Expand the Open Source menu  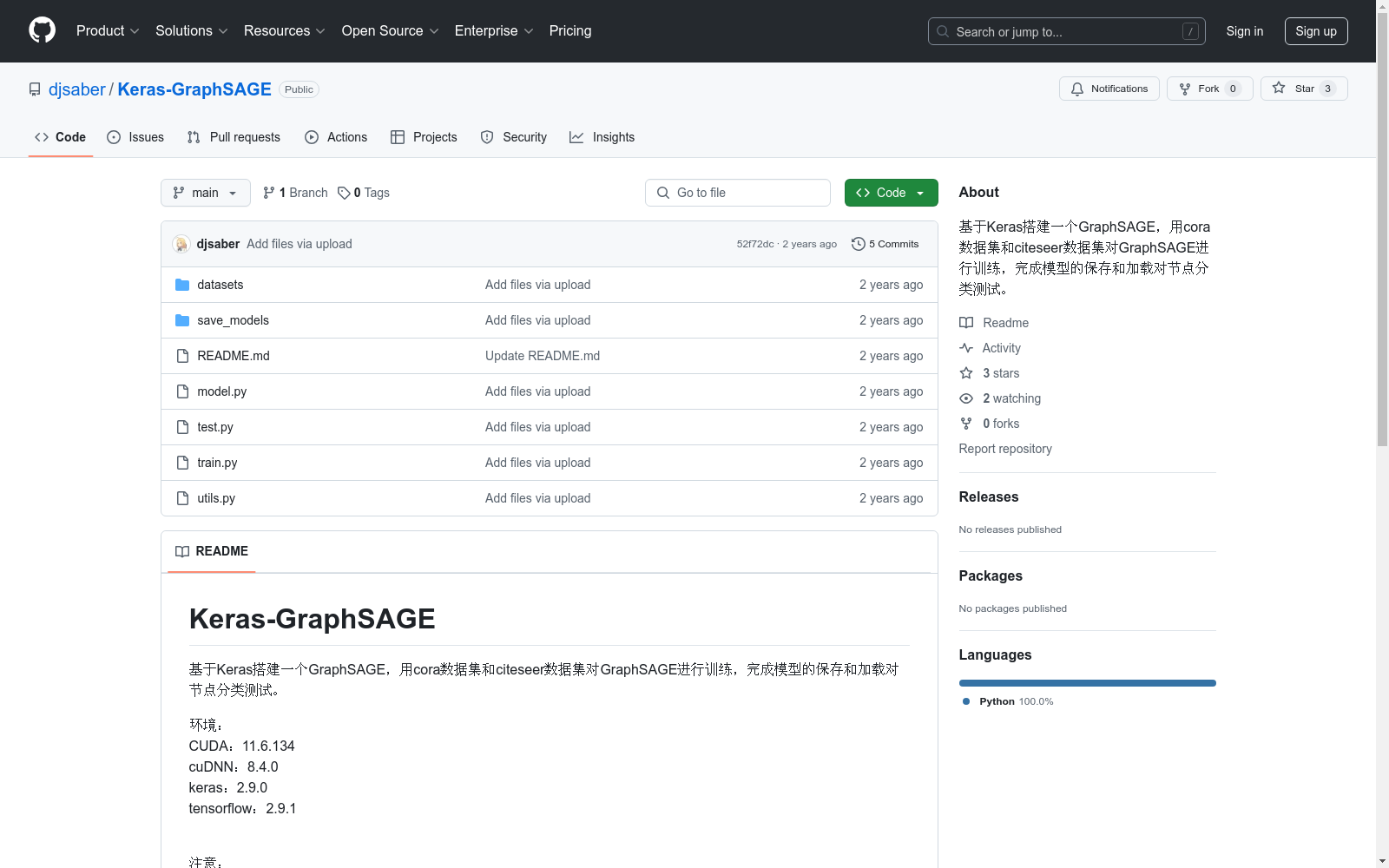point(391,31)
